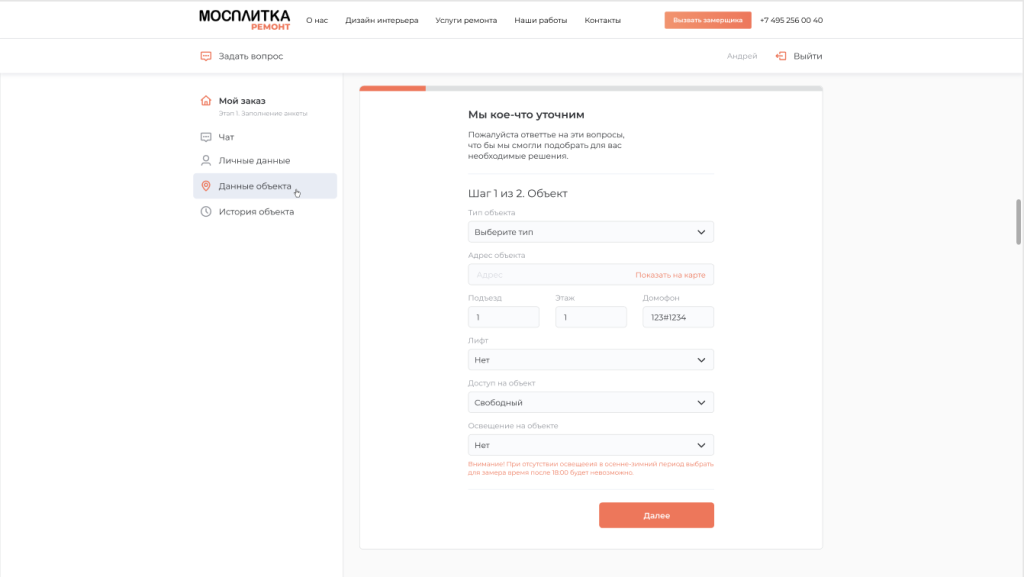Click the clock icon for История объекта
The image size is (1024, 577).
[206, 212]
